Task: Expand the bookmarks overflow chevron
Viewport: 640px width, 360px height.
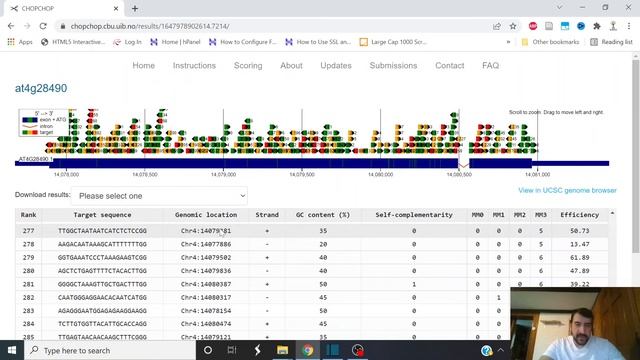Action: point(508,42)
